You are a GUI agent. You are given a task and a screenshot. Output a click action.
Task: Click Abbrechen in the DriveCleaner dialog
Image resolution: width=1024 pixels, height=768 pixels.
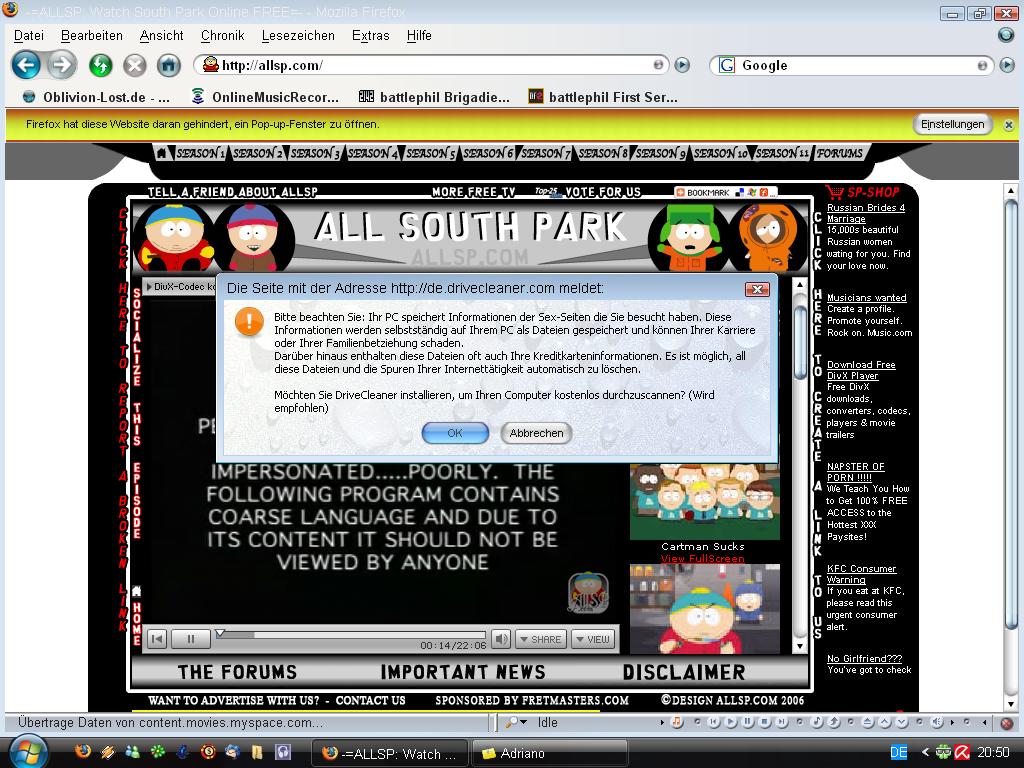coord(536,433)
